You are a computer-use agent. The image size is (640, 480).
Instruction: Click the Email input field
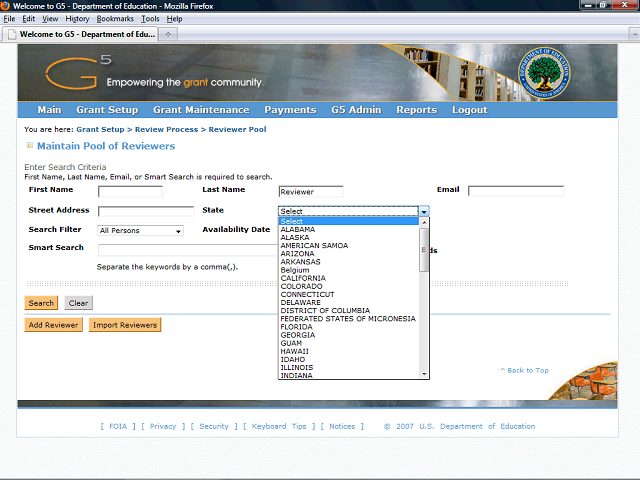516,191
